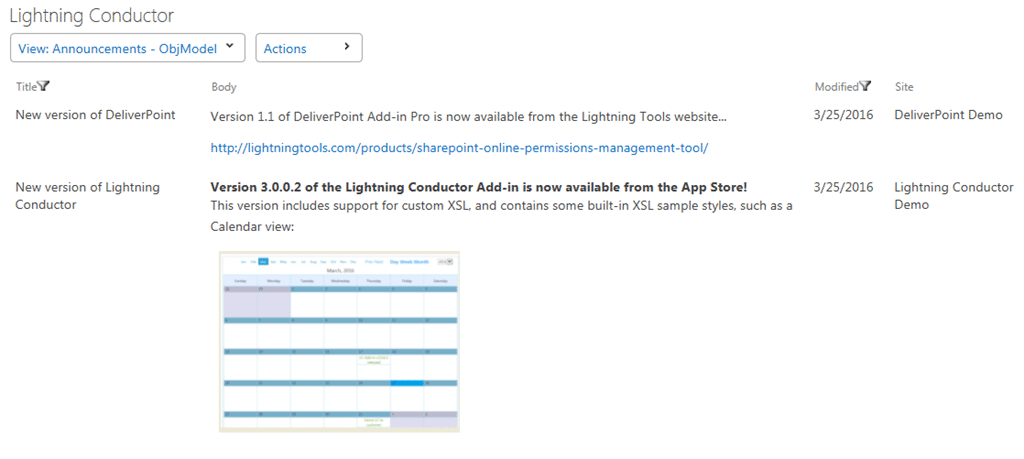This screenshot has width=1024, height=459.
Task: Click the DeliverPoint Demo site cell
Action: (x=948, y=115)
